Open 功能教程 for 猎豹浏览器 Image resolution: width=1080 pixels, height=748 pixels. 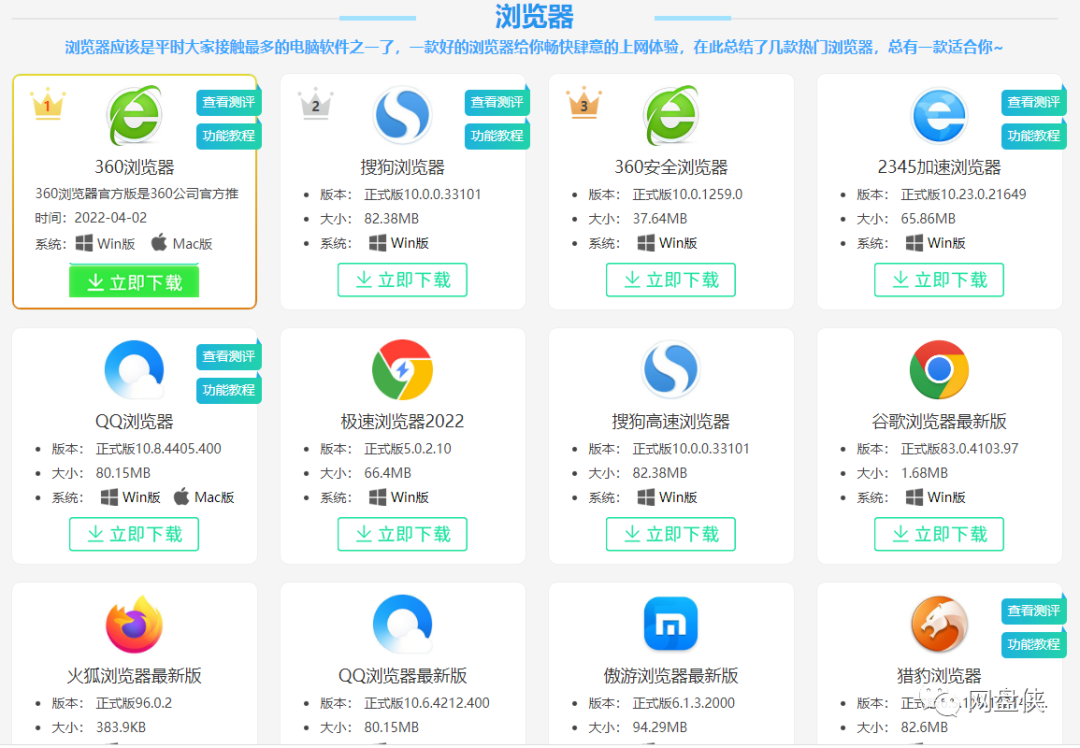[x=1033, y=644]
